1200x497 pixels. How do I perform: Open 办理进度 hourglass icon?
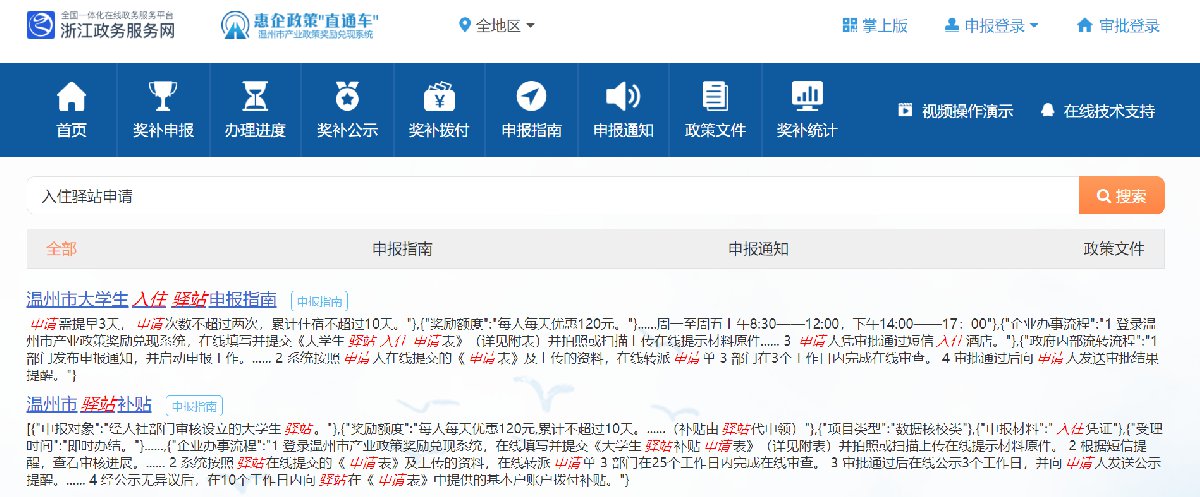[x=255, y=97]
